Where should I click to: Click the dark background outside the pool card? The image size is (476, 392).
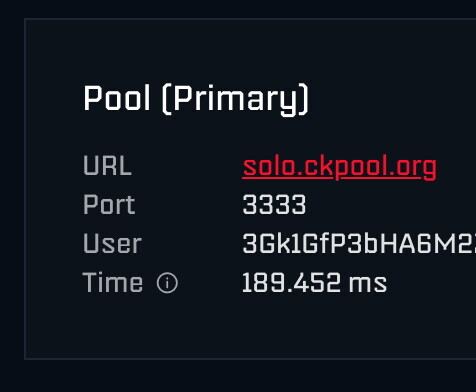[233, 377]
